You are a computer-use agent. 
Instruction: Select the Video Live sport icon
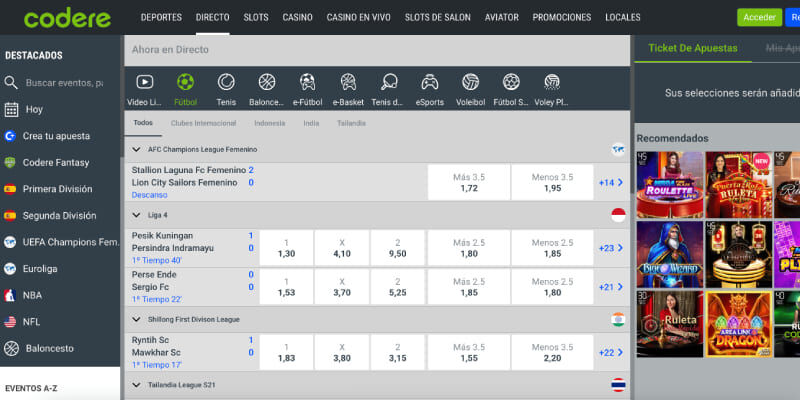coord(144,83)
